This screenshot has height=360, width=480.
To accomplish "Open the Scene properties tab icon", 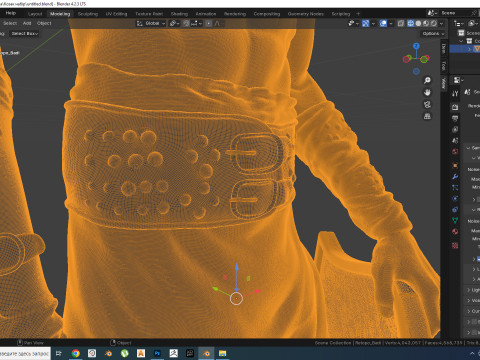I will [455, 140].
